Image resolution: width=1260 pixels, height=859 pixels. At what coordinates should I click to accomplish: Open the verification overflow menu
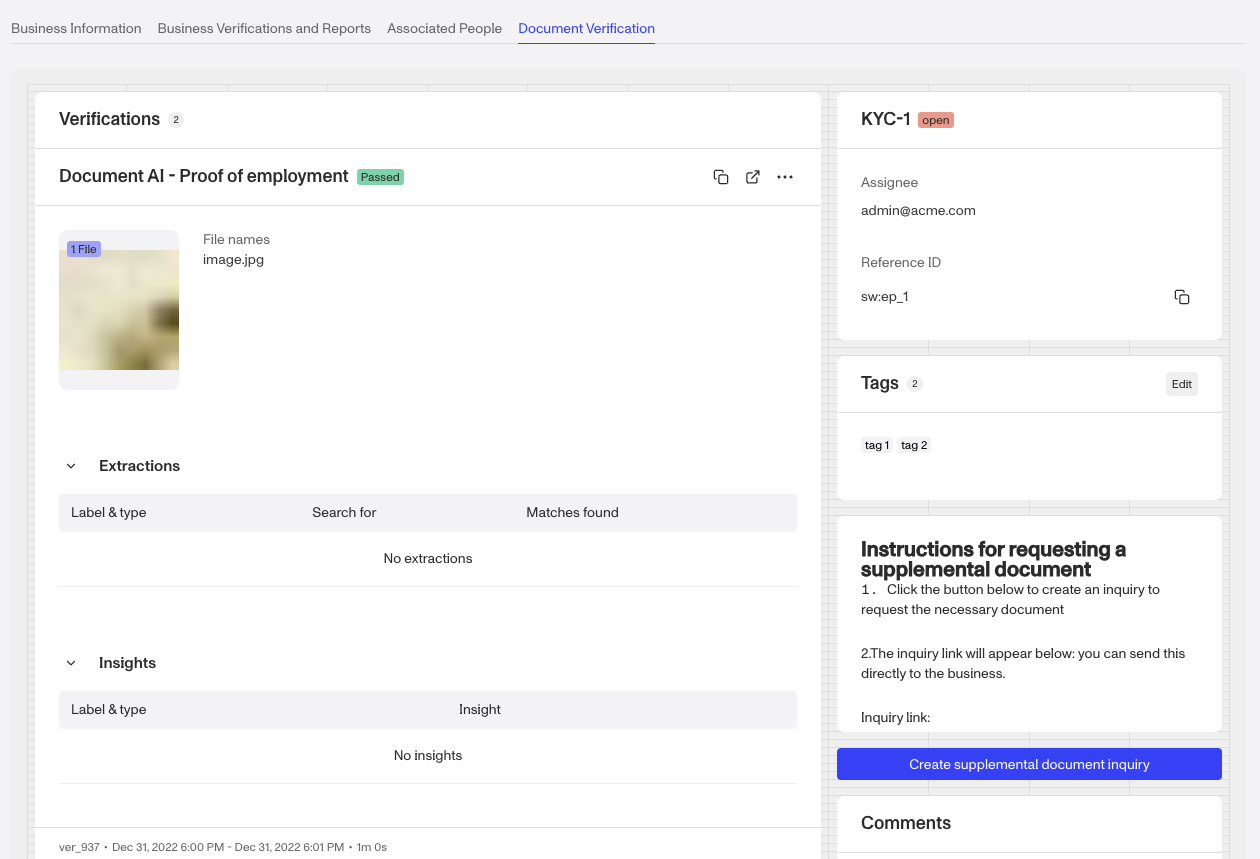coord(785,177)
